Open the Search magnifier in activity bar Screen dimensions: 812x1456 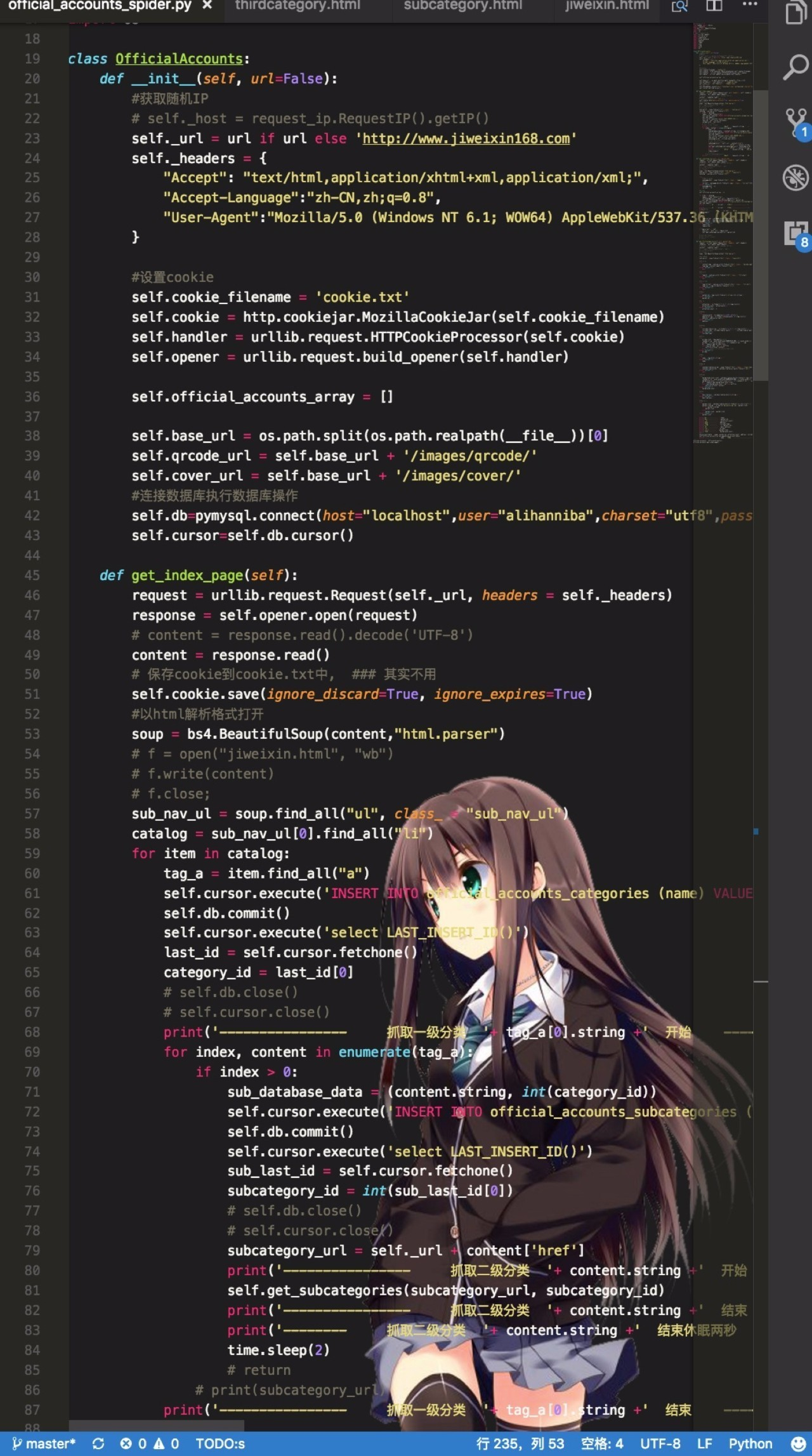click(796, 67)
